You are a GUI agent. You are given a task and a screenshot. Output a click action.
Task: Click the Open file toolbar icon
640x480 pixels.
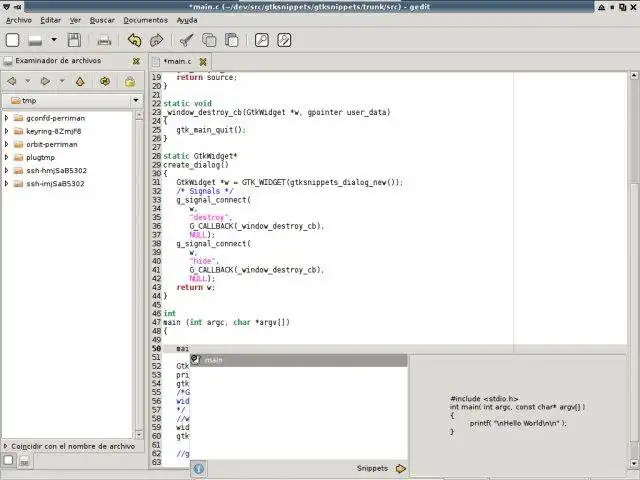(35, 40)
